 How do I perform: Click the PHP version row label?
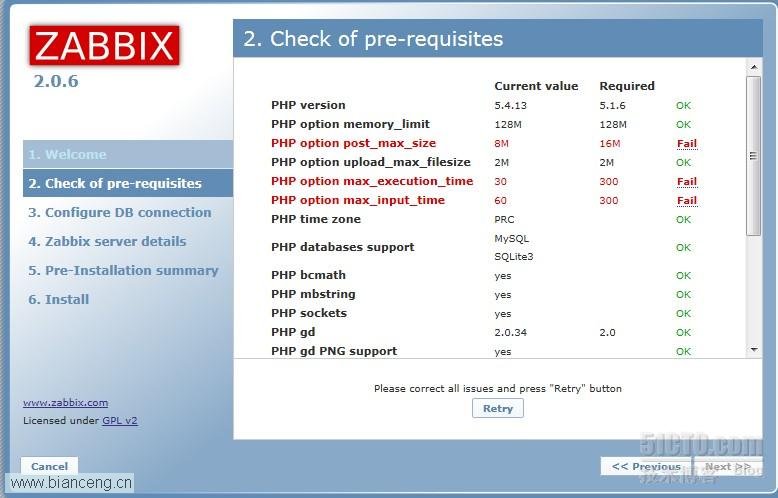coord(308,105)
